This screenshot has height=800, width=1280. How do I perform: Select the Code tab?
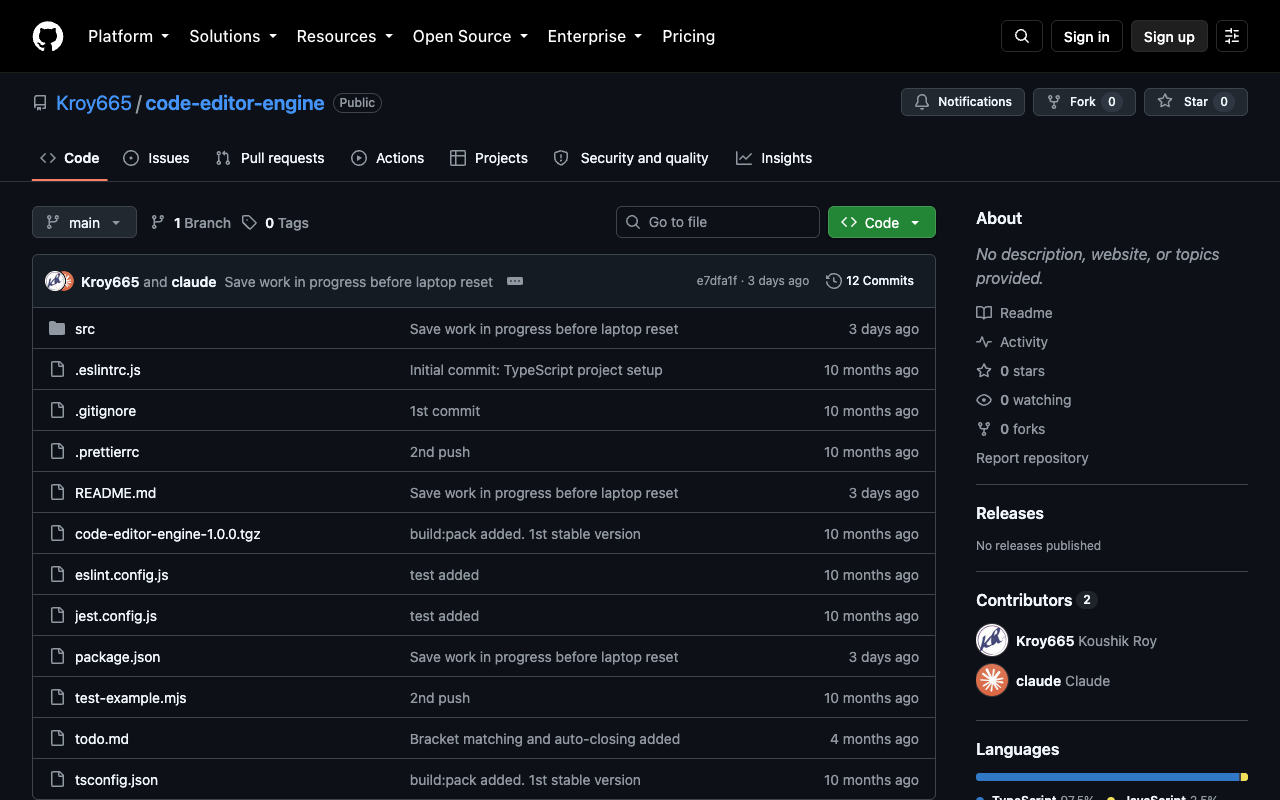[x=70, y=158]
